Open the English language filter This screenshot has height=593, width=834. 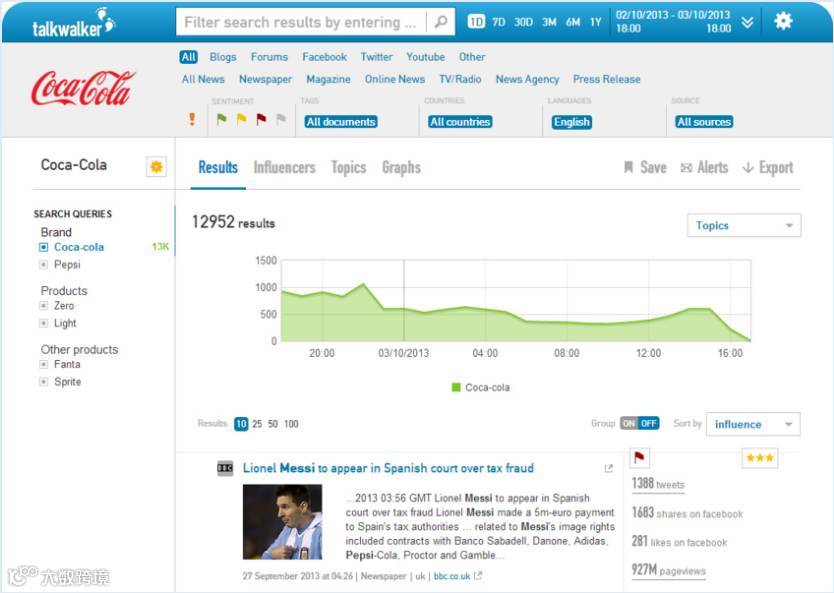tap(572, 122)
